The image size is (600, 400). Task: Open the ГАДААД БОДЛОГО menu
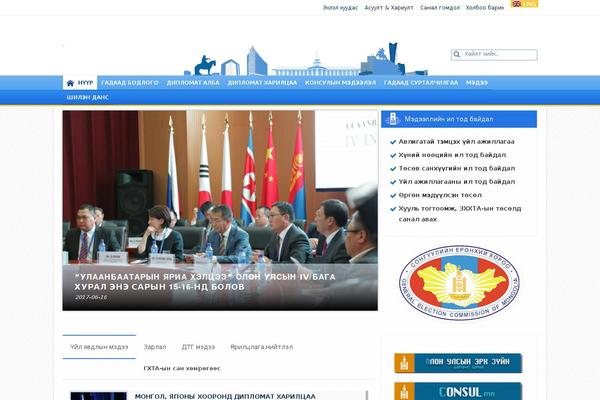(x=130, y=83)
